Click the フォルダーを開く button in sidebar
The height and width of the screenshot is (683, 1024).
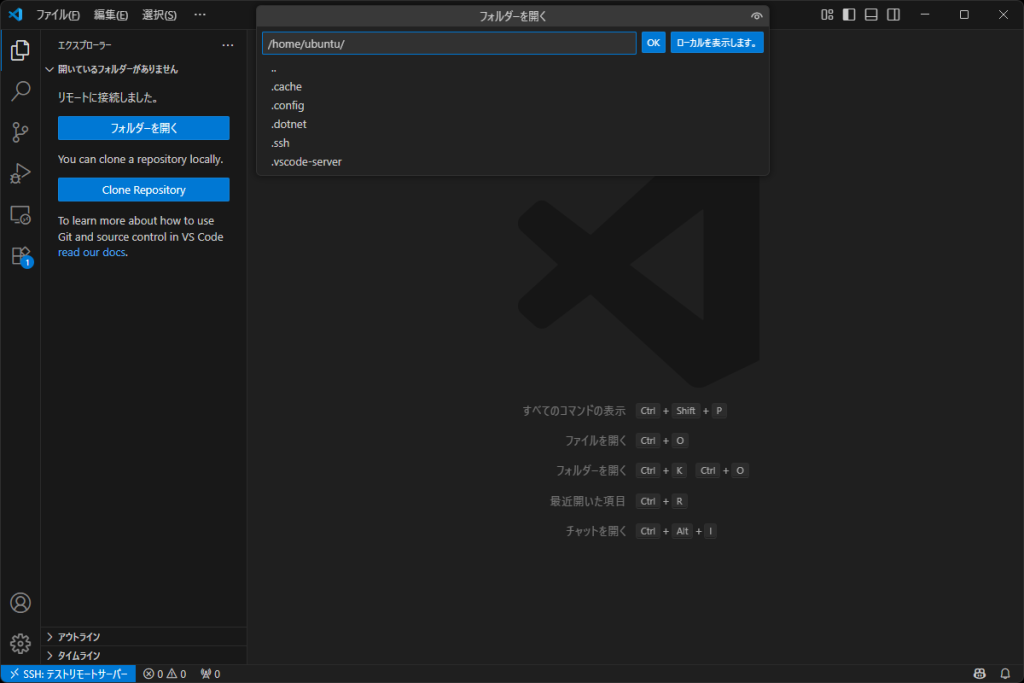[x=144, y=128]
